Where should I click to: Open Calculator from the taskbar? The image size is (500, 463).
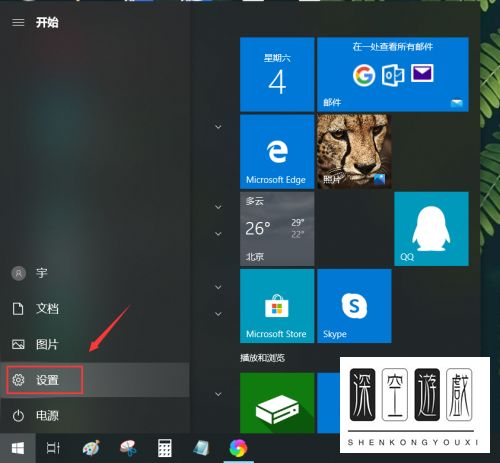[x=165, y=448]
